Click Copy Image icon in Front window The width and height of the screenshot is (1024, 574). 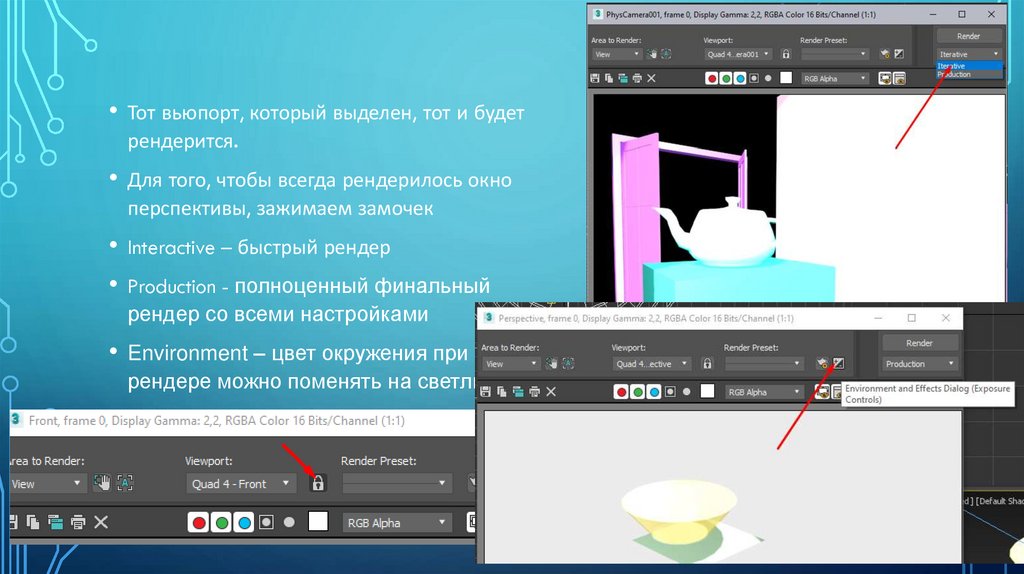(33, 522)
